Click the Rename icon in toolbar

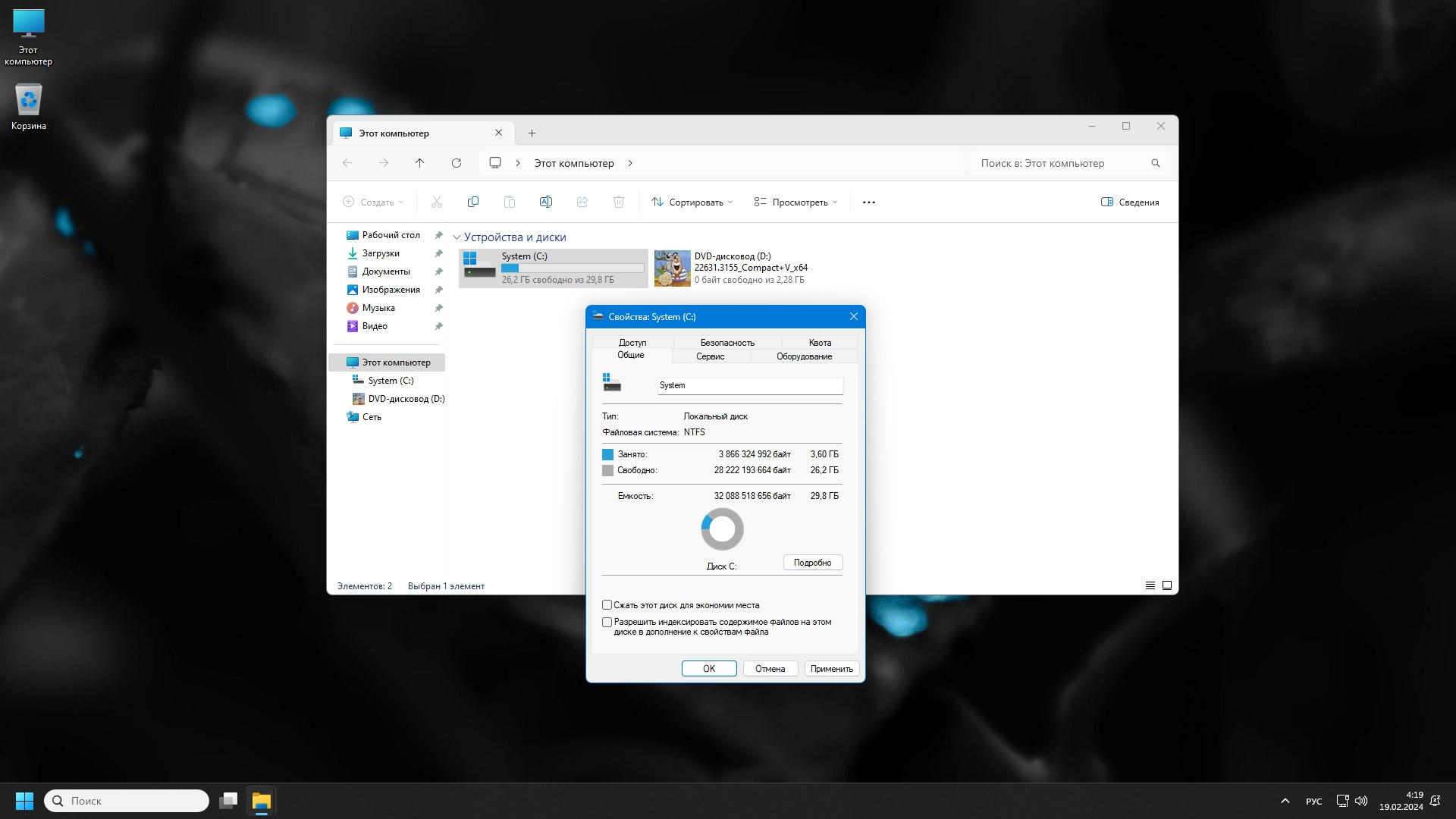click(545, 202)
